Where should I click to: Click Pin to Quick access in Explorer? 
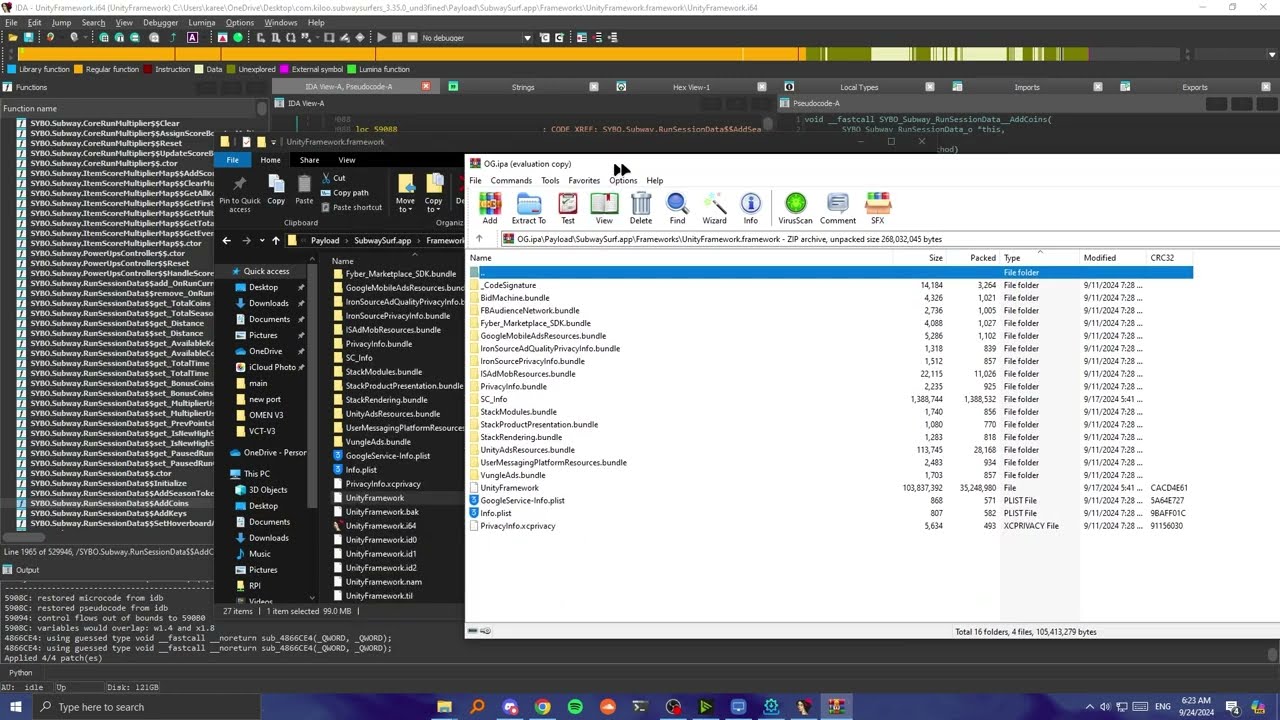pyautogui.click(x=239, y=193)
